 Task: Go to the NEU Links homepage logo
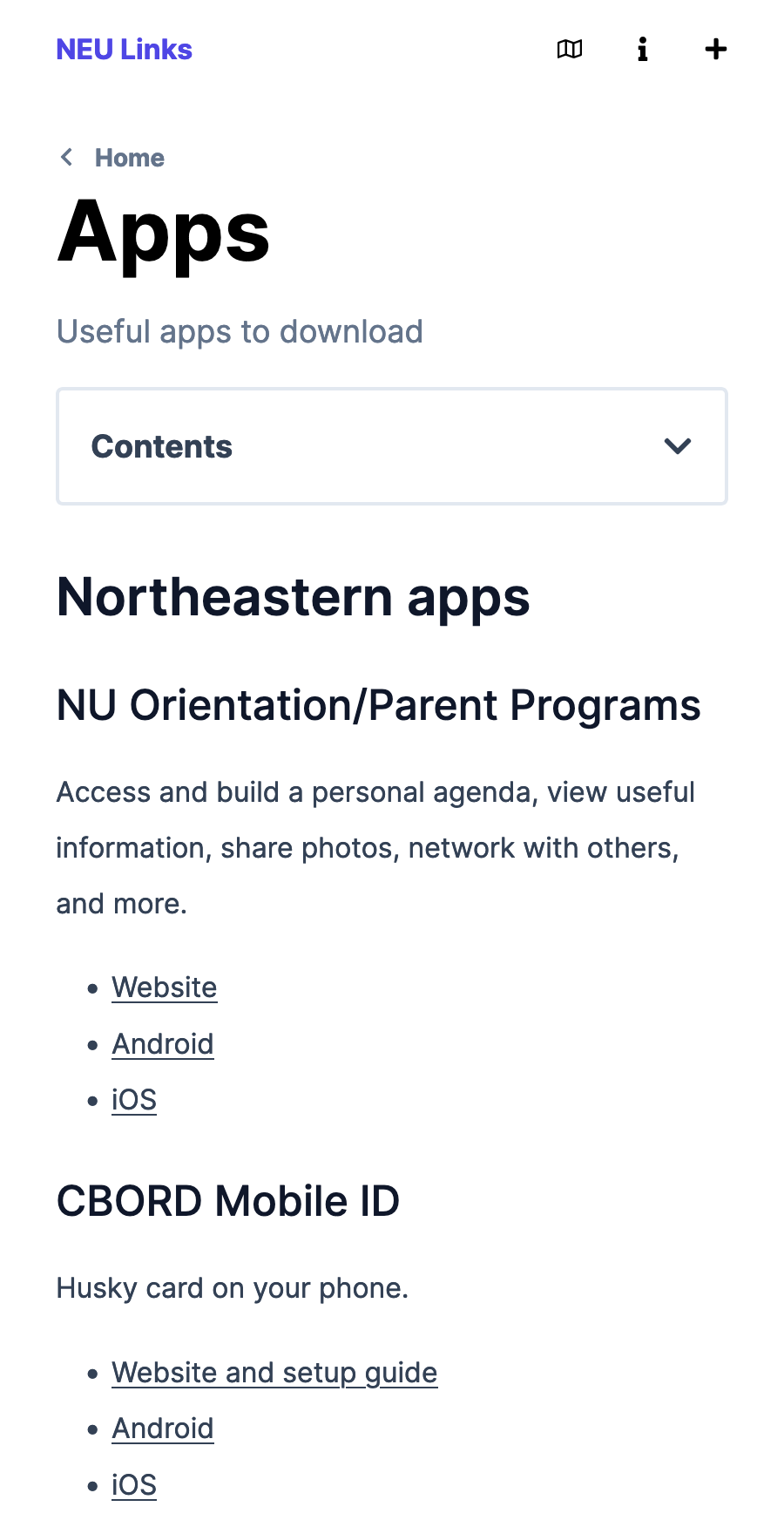[x=124, y=50]
